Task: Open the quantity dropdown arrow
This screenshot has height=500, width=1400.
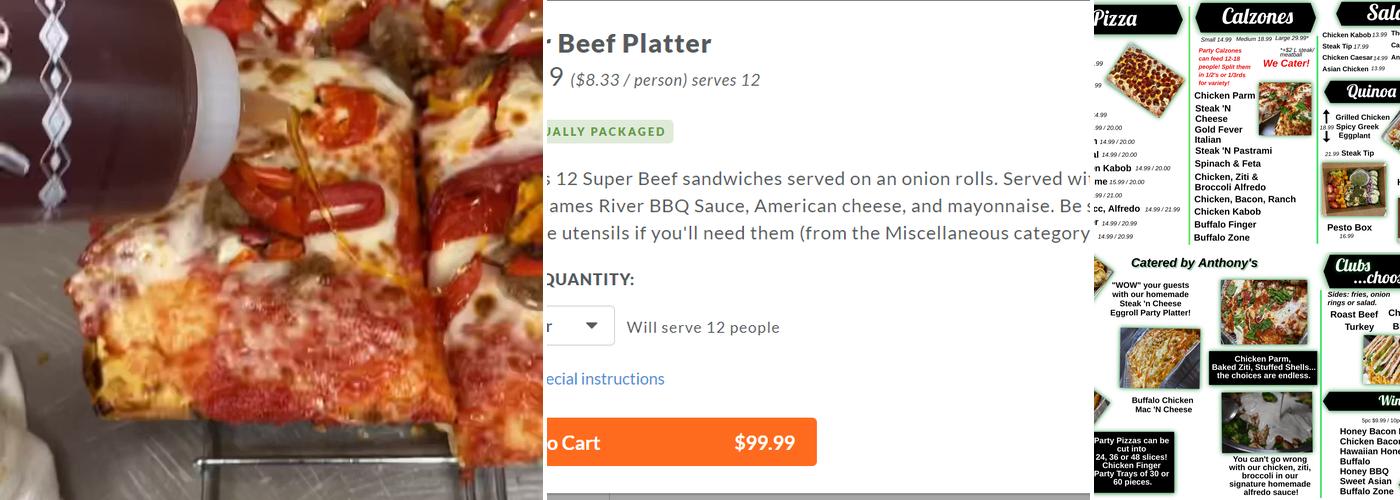Action: 591,326
